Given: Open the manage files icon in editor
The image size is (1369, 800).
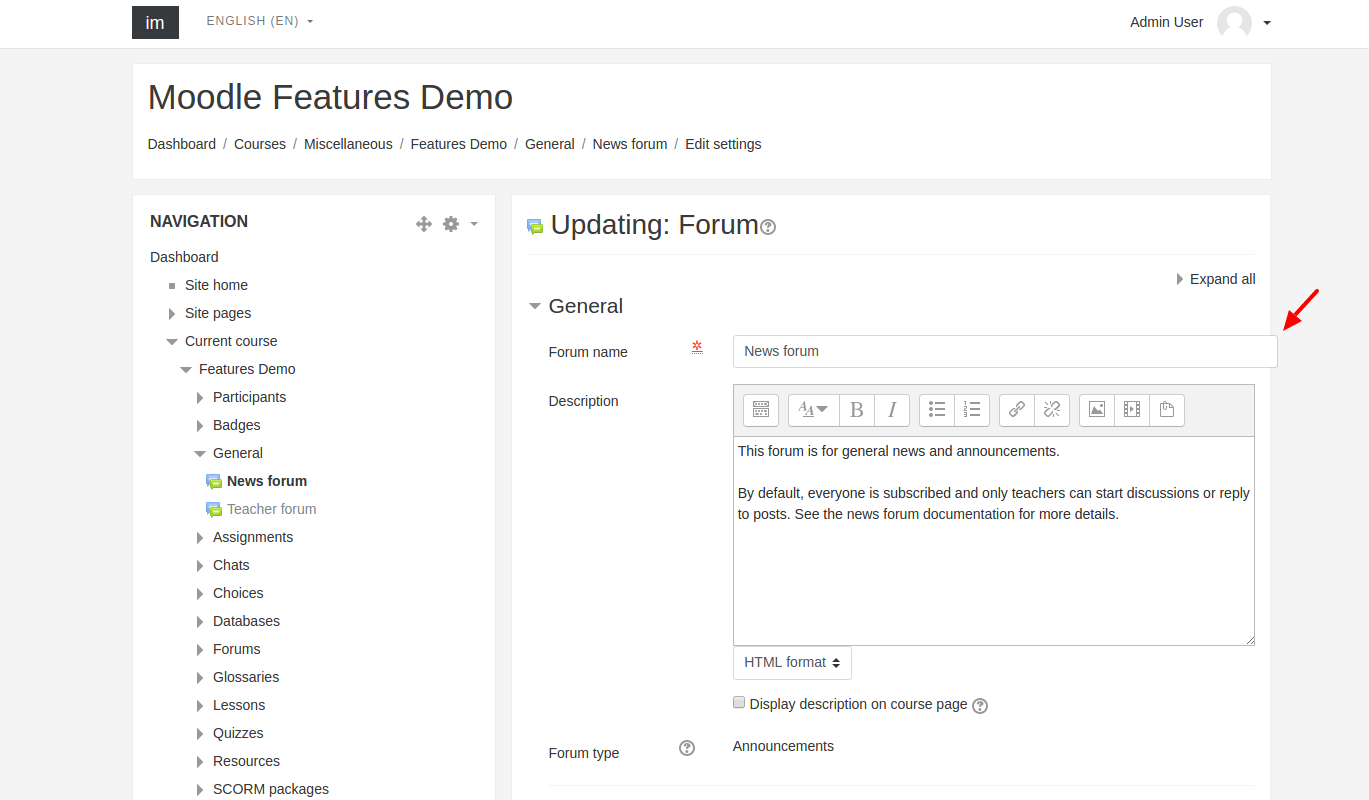Looking at the screenshot, I should click(x=1167, y=410).
